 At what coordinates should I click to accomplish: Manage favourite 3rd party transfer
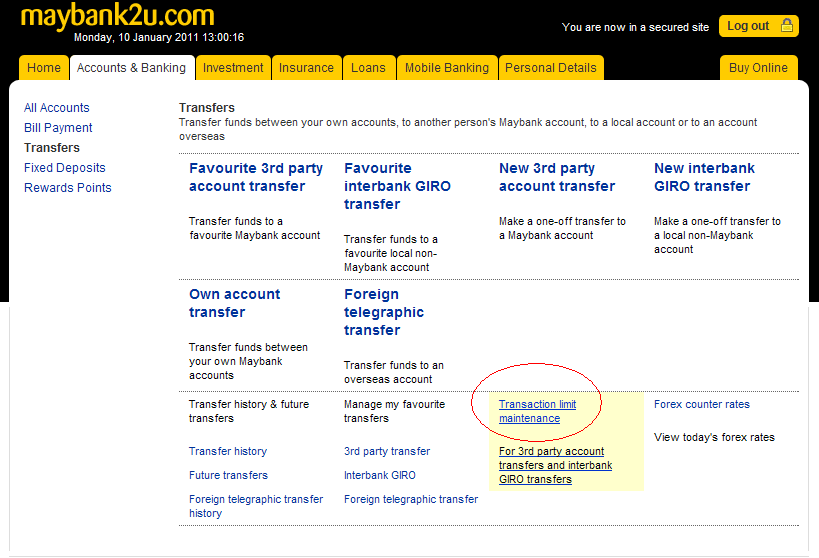[387, 451]
